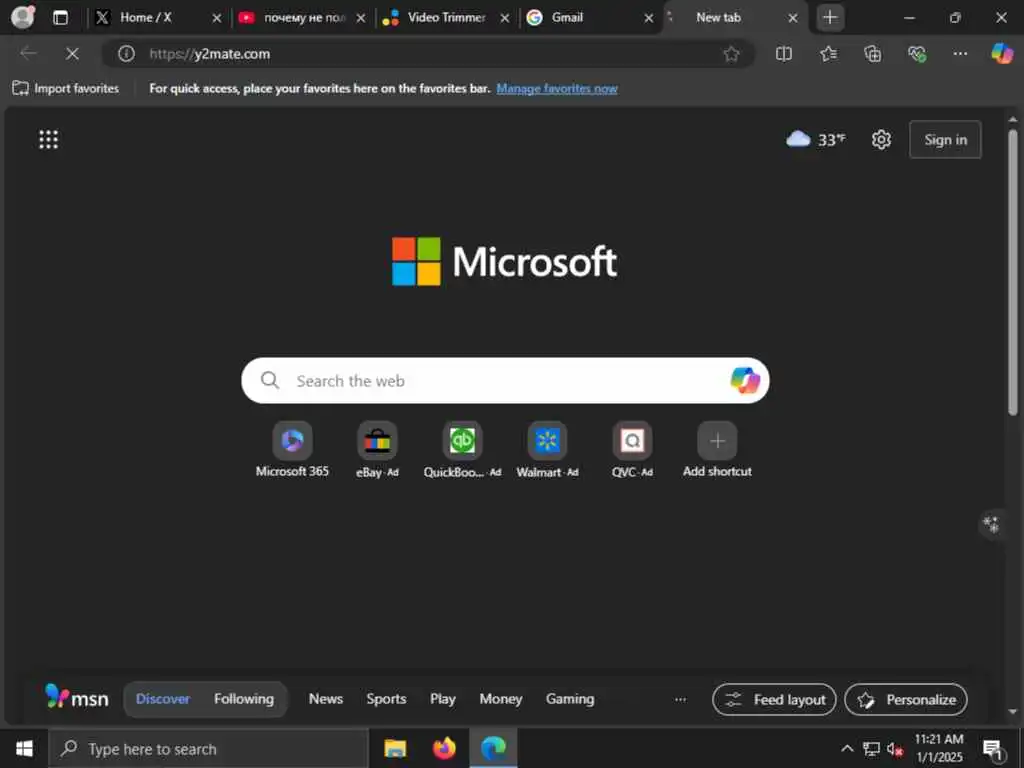
Task: Open the Windows Start menu
Action: 24,748
